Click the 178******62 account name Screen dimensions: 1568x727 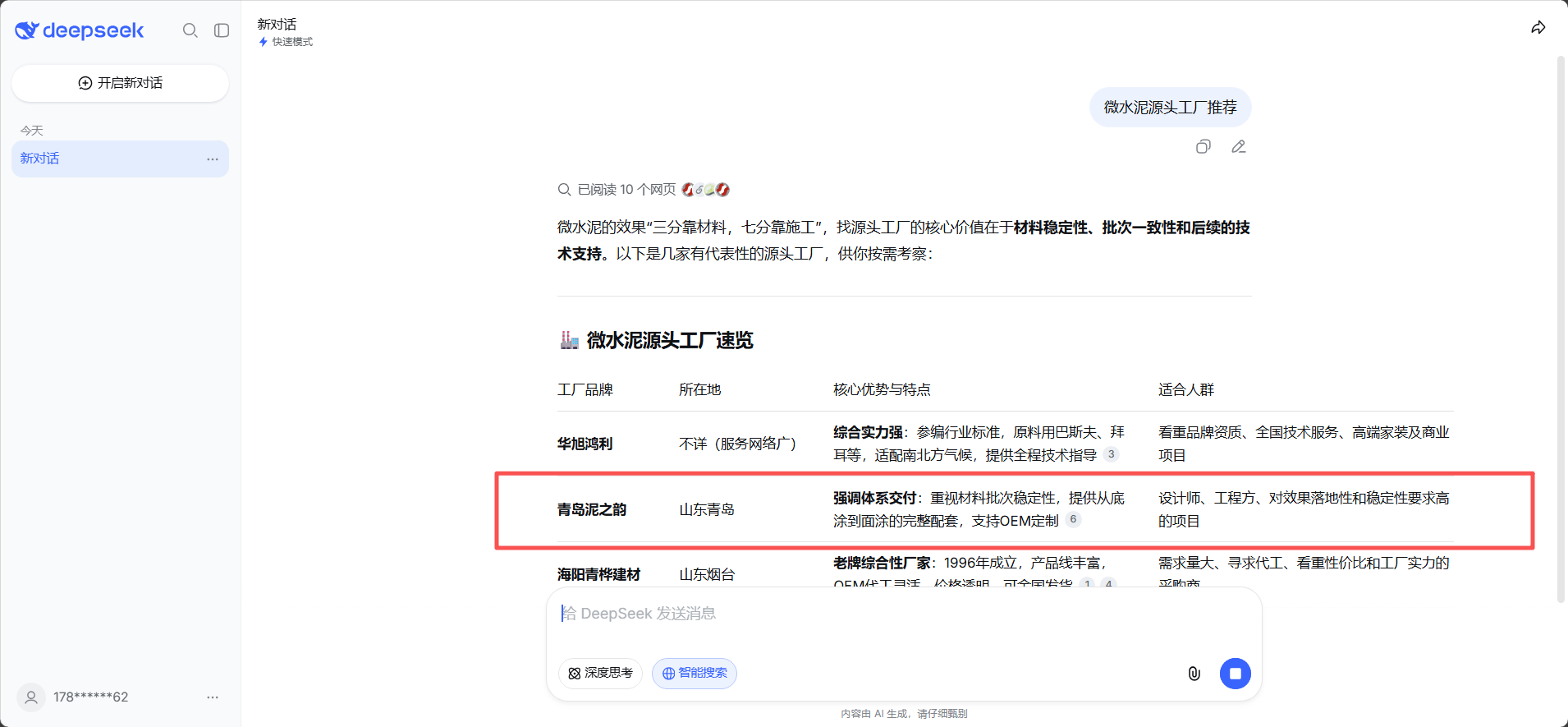point(91,697)
